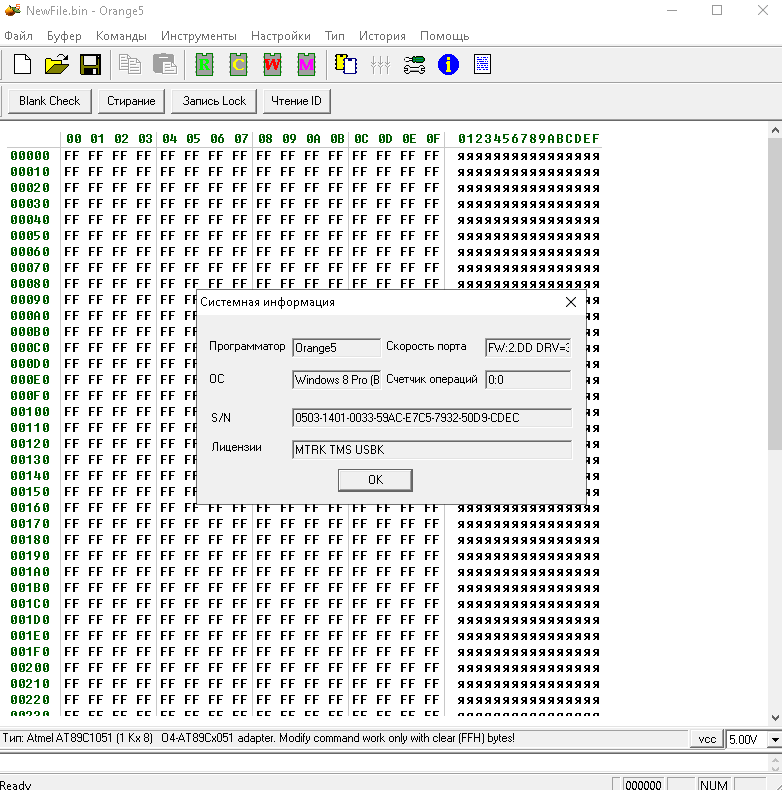Click the red W write chip icon
Screen dimensions: 782x790
pyautogui.click(x=272, y=65)
